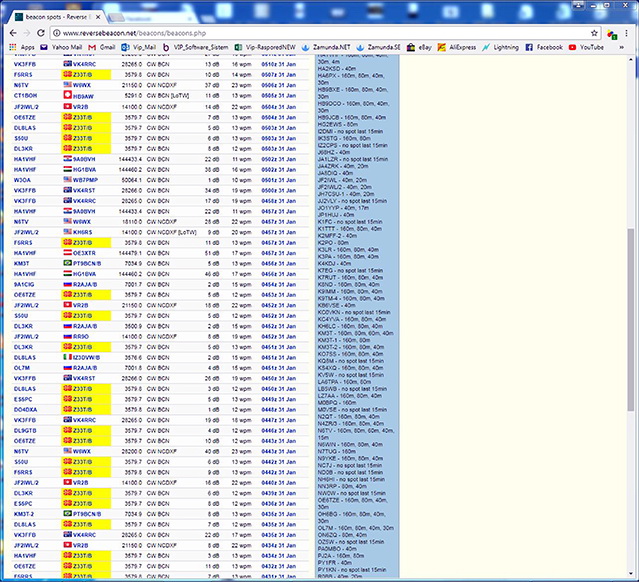Open the eBay bookmark
This screenshot has height=582, width=639.
click(419, 47)
